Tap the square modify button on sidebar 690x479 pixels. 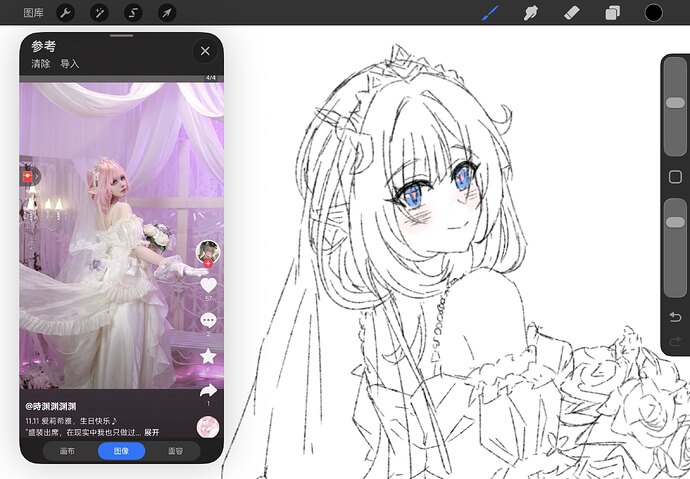tap(675, 177)
